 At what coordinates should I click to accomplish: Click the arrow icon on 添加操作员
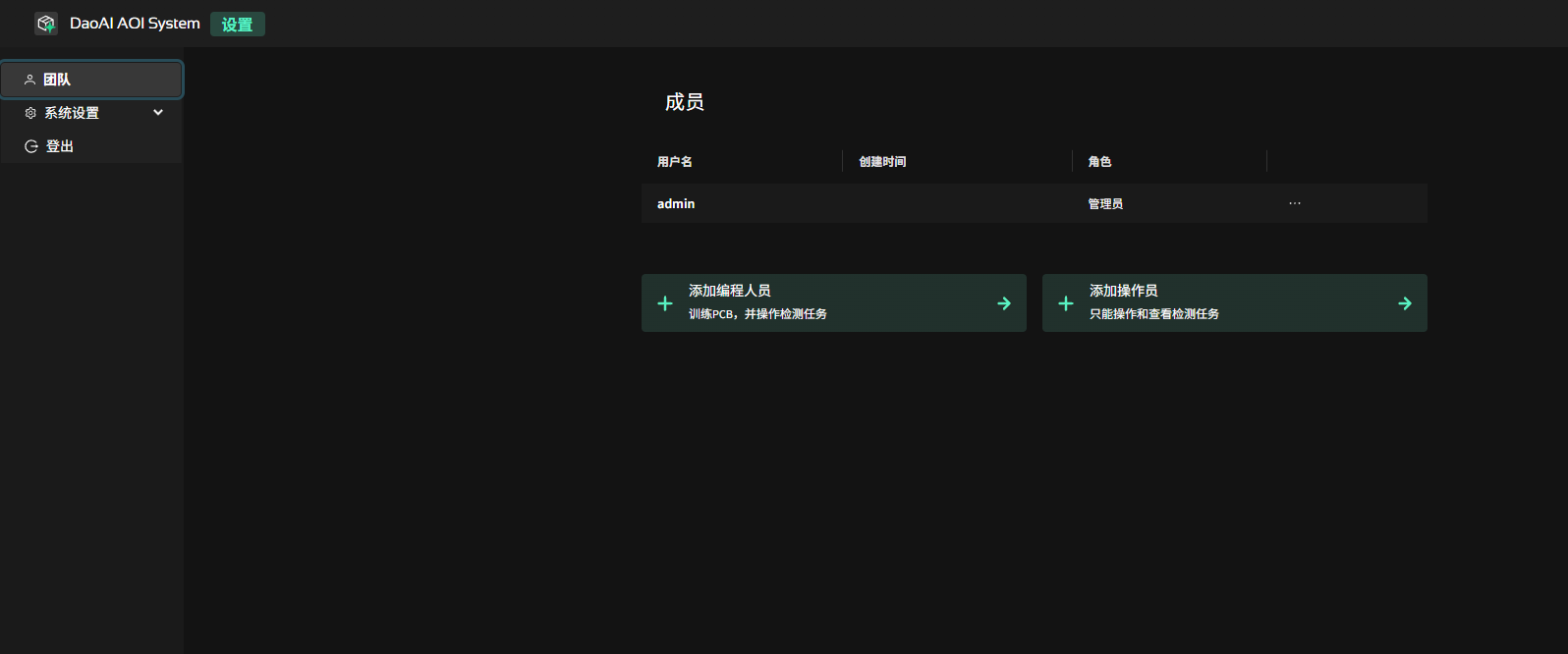click(x=1404, y=303)
